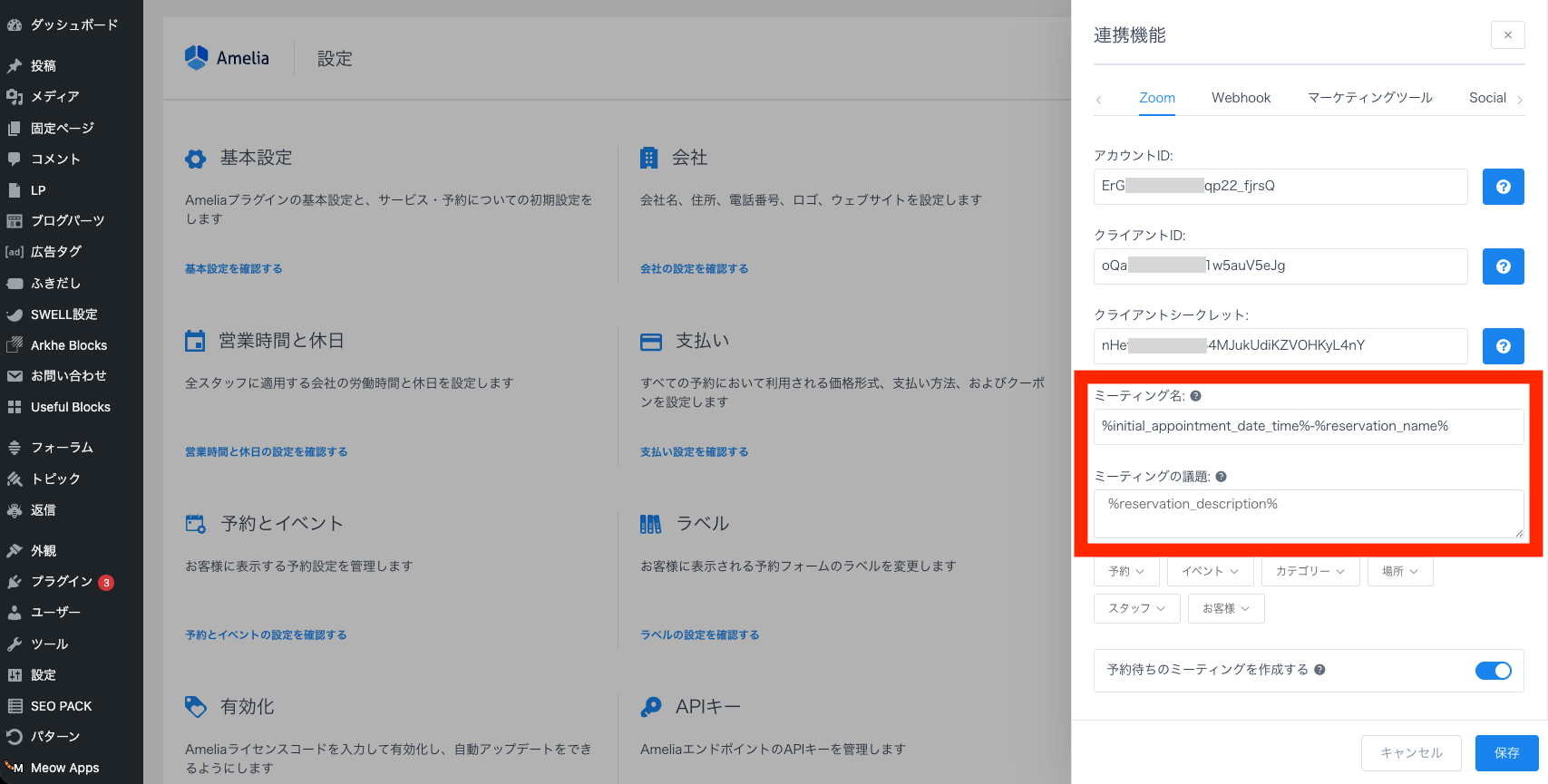
Task: Click the 基本設定 gear icon
Action: coord(196,159)
